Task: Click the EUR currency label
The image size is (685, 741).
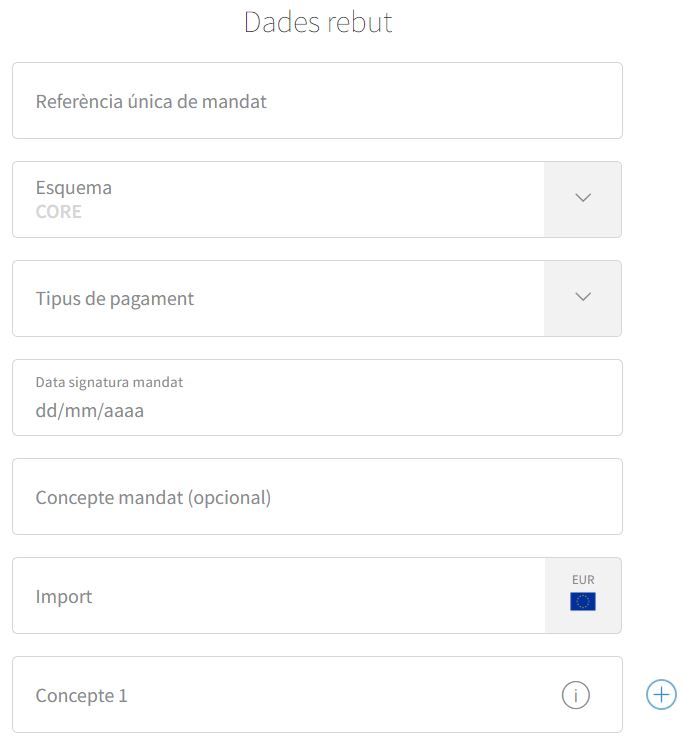Action: coord(583,580)
